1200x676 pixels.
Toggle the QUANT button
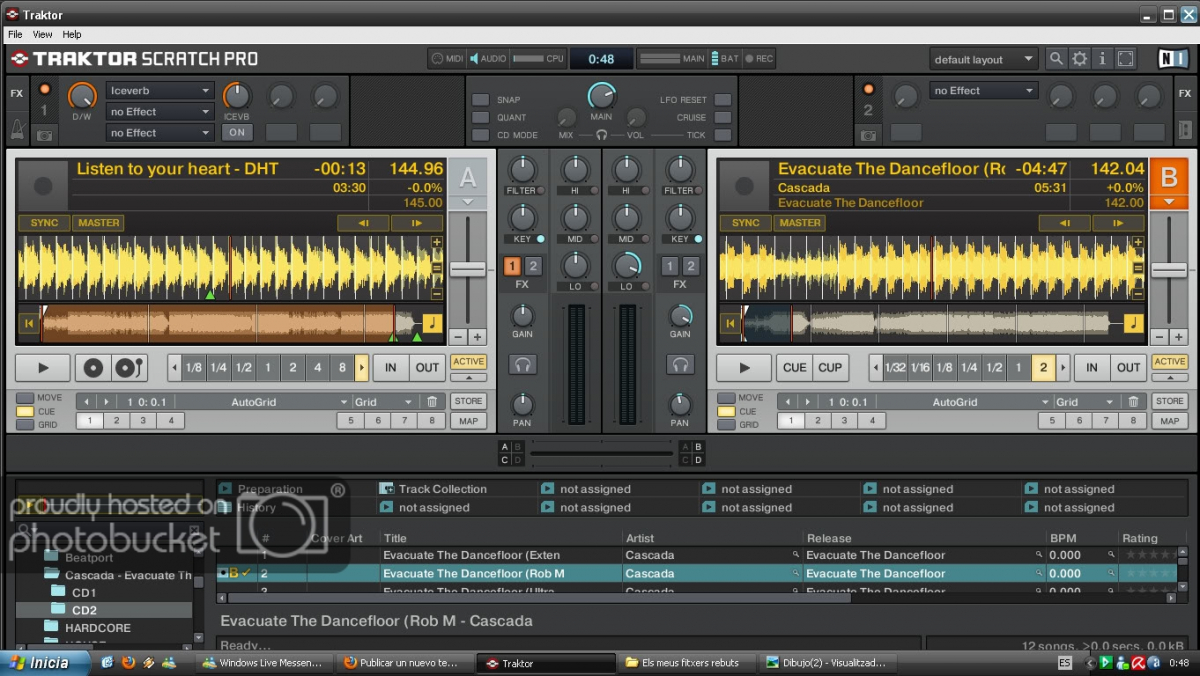[481, 117]
